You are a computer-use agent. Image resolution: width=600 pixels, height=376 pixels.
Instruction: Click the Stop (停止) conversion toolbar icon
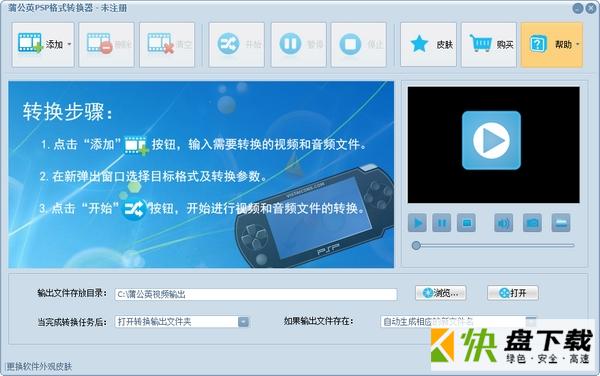coord(359,44)
